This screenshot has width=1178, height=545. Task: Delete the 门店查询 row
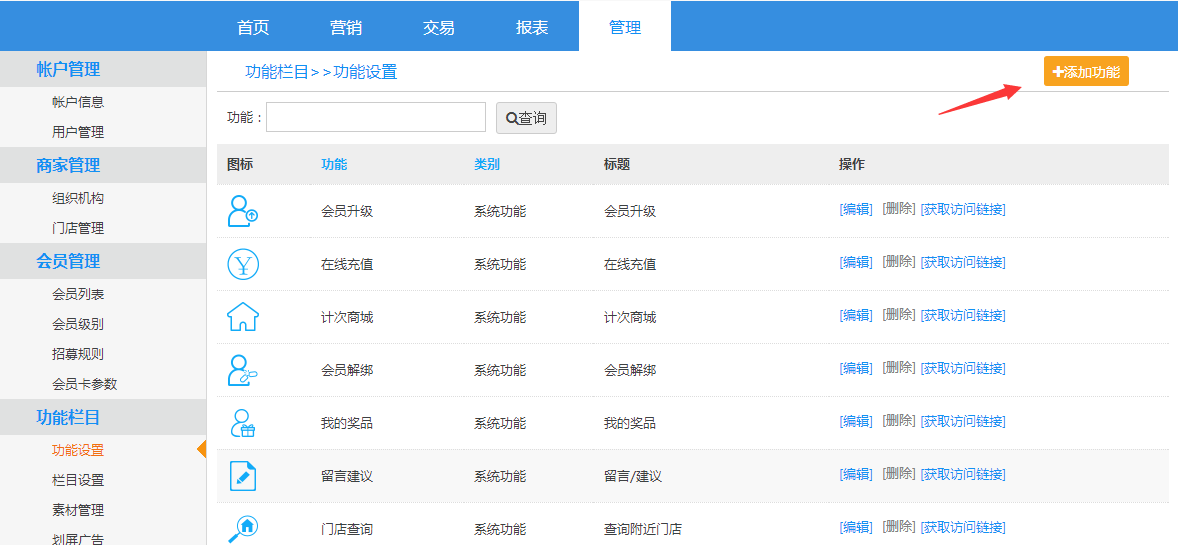tap(899, 526)
